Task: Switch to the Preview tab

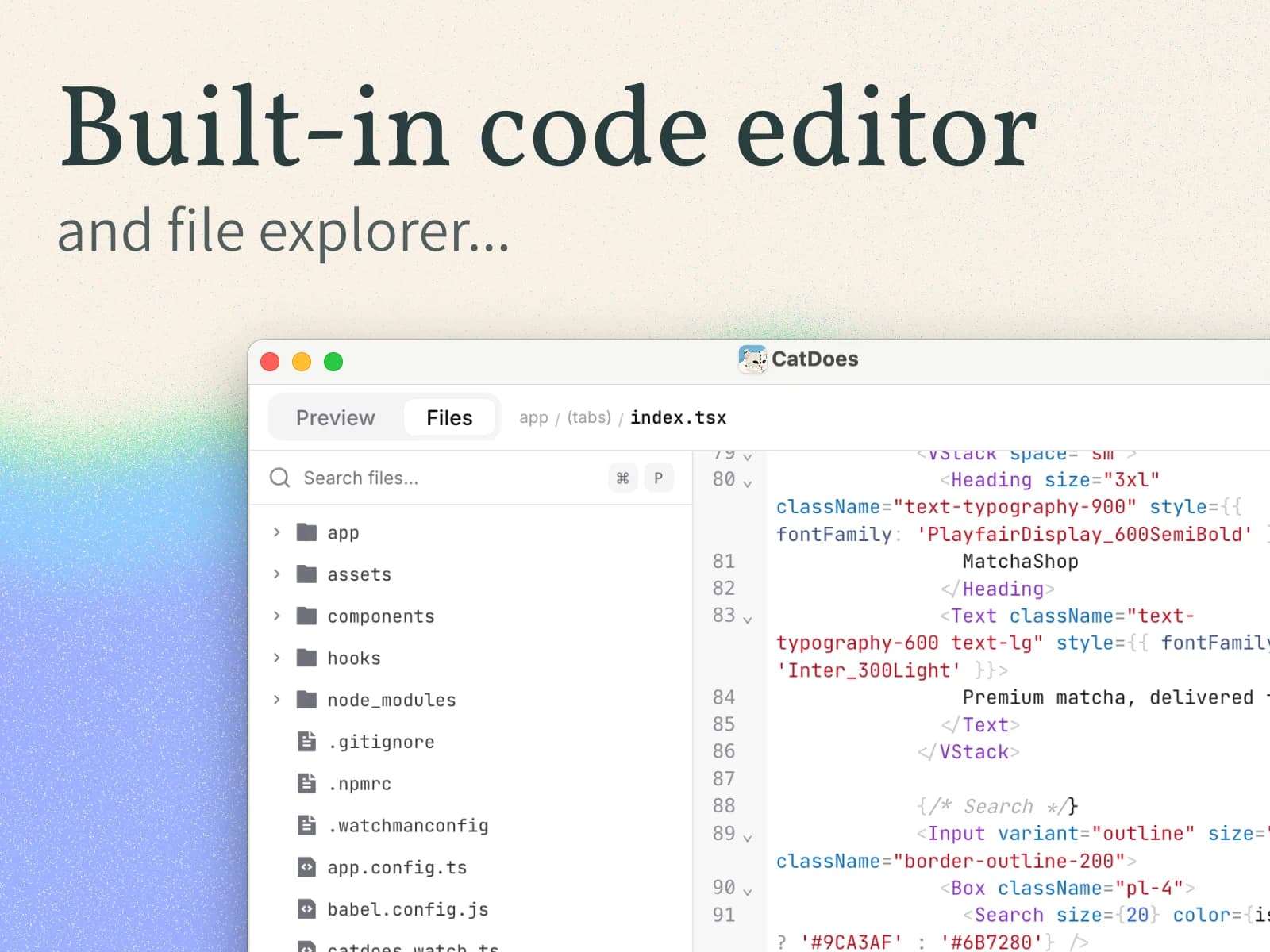Action: (x=335, y=417)
